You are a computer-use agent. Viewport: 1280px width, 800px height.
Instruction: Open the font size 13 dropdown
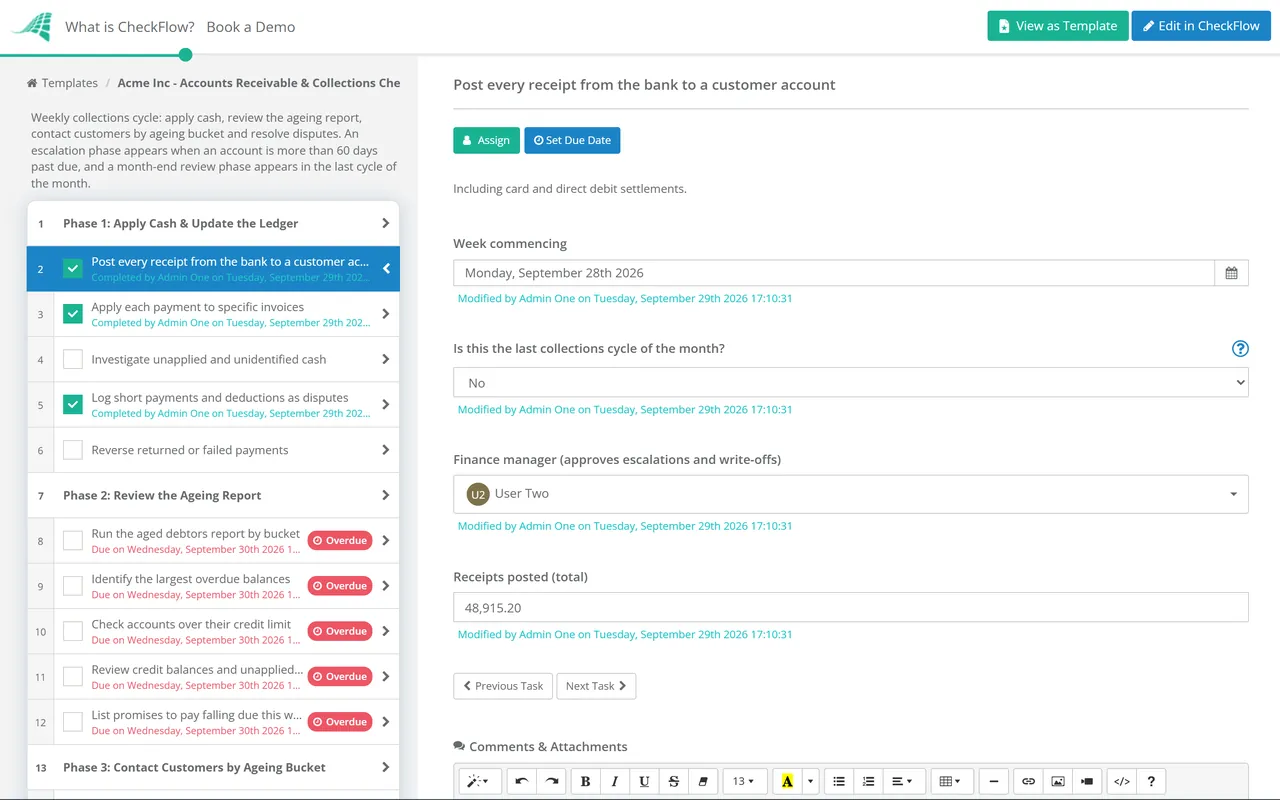pos(745,782)
